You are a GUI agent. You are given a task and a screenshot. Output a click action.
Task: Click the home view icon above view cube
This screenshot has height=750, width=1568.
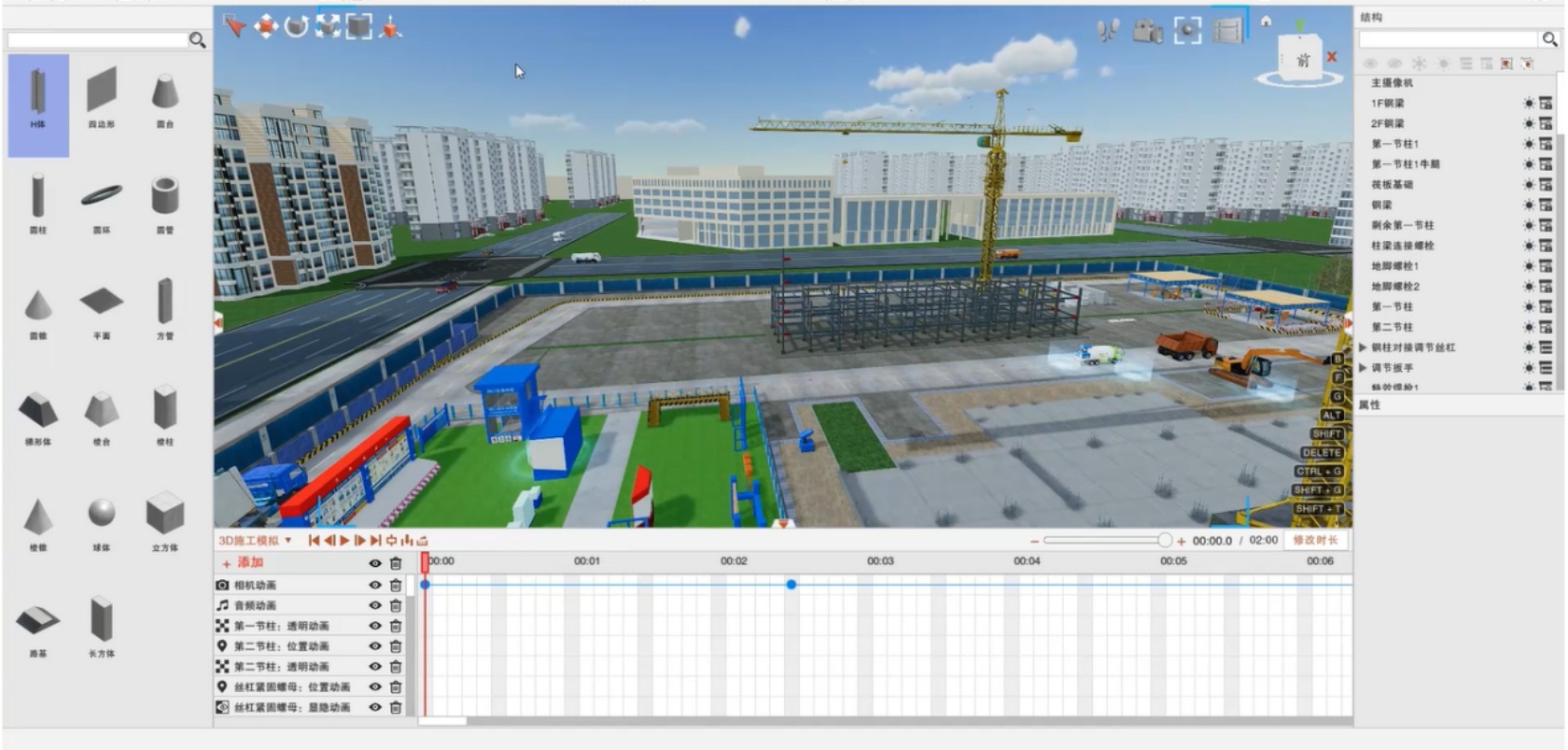click(1266, 21)
